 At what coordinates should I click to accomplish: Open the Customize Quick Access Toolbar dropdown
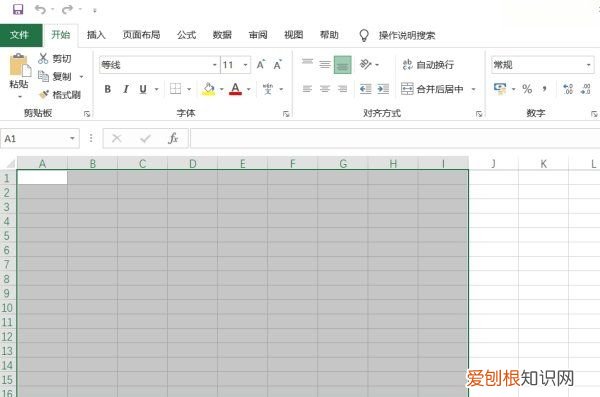(94, 10)
